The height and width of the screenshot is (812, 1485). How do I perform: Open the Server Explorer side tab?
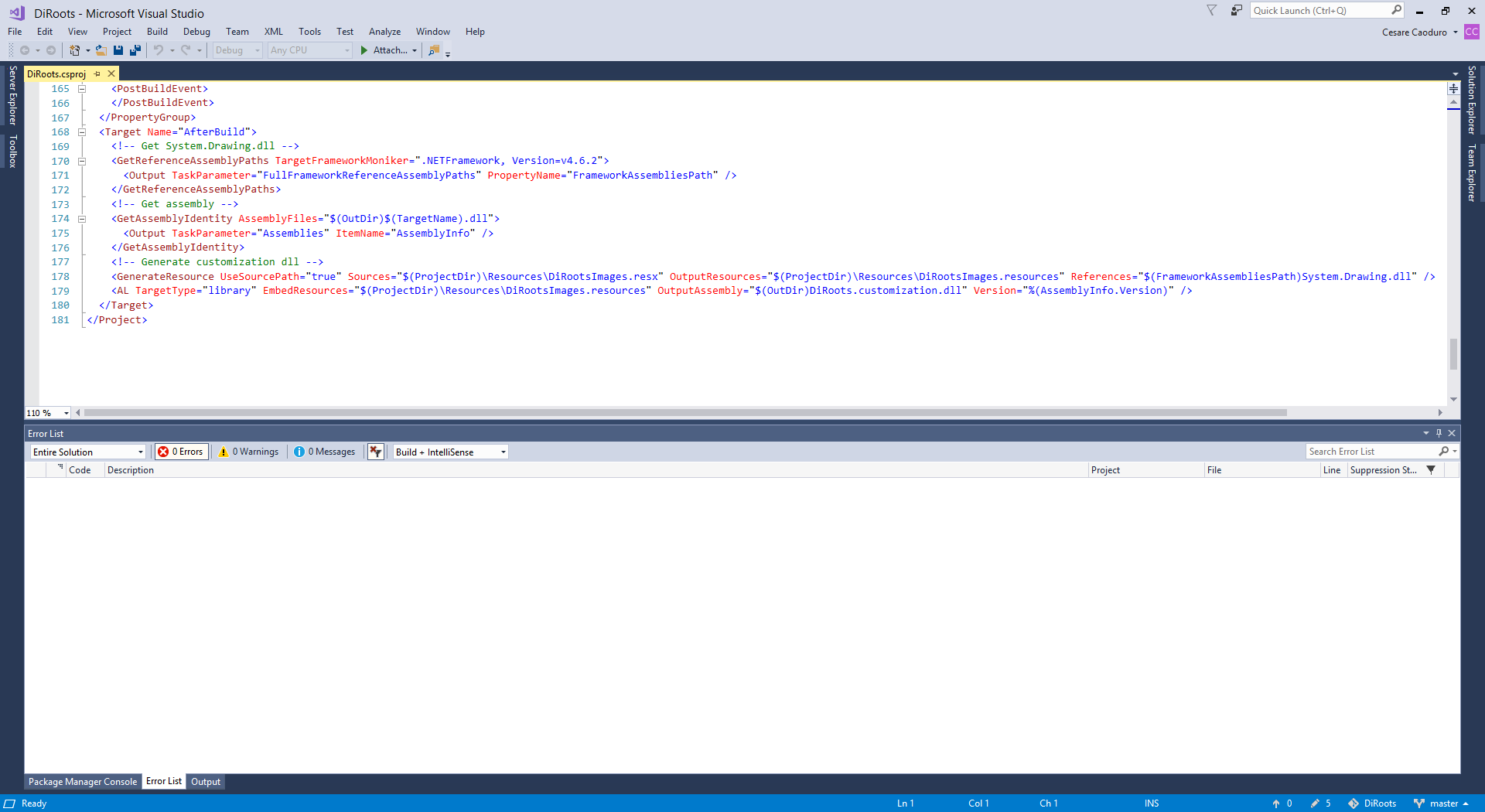coord(12,95)
